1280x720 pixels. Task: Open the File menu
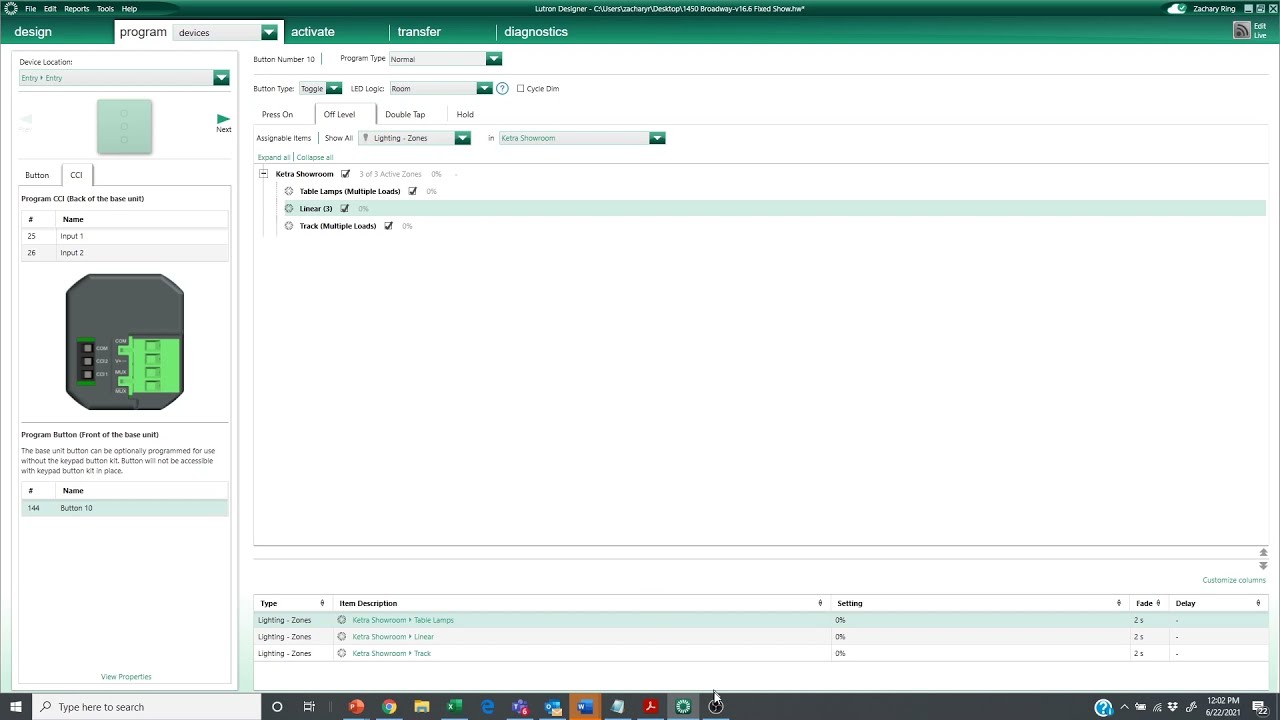30,9
